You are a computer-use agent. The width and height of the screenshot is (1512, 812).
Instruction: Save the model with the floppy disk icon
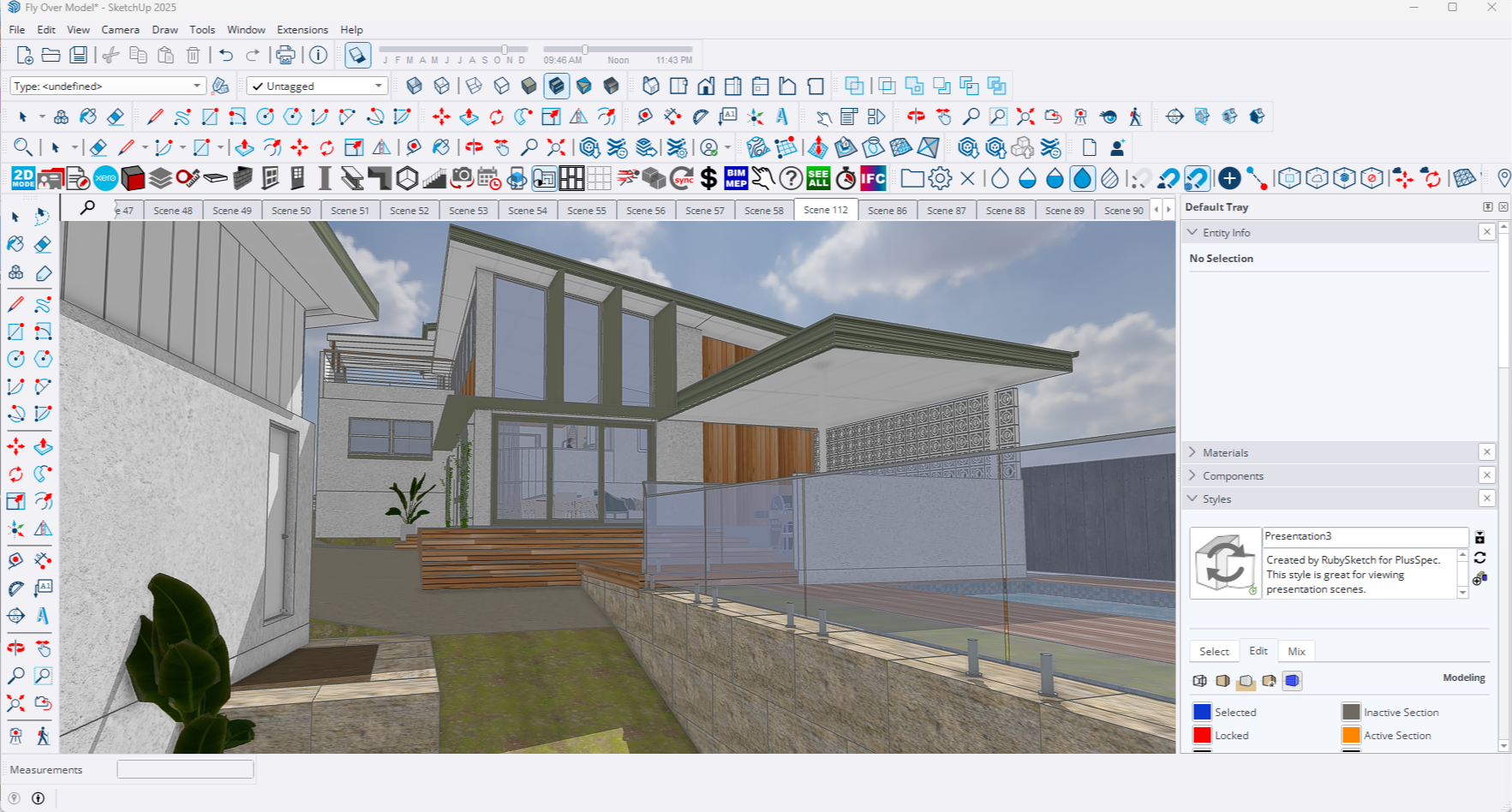click(78, 56)
